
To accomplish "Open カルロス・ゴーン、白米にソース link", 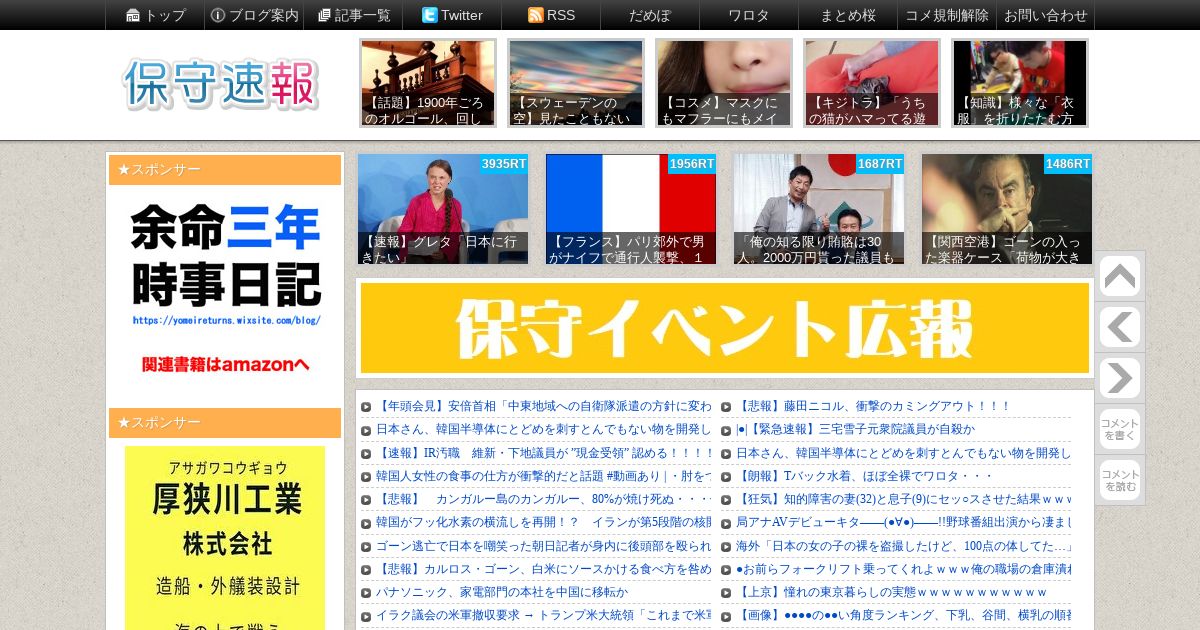I will [543, 569].
